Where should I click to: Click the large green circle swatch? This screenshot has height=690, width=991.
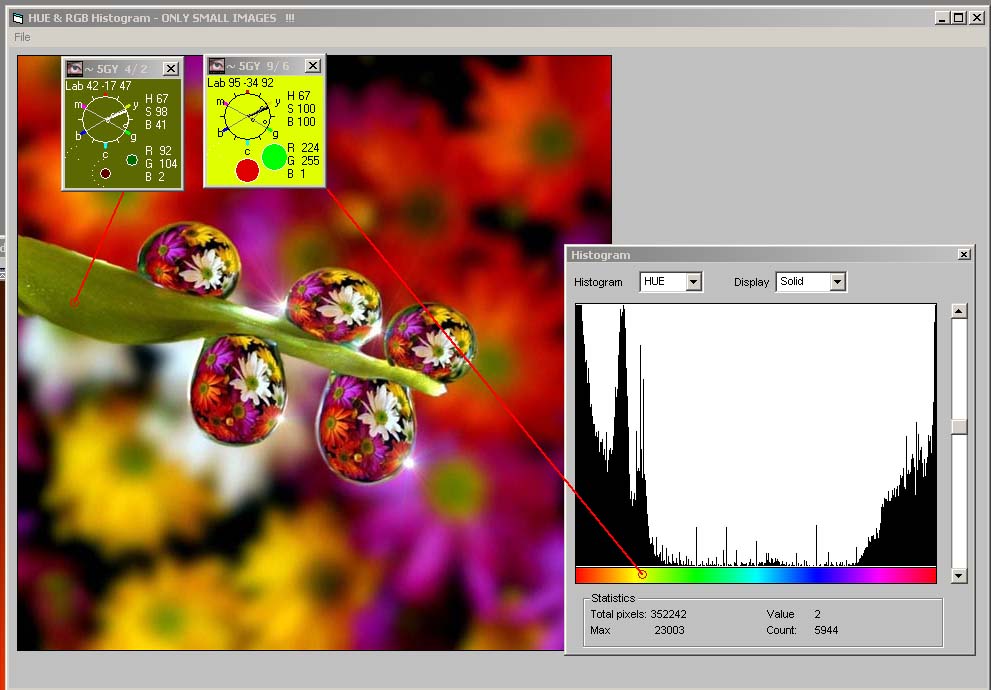point(274,156)
